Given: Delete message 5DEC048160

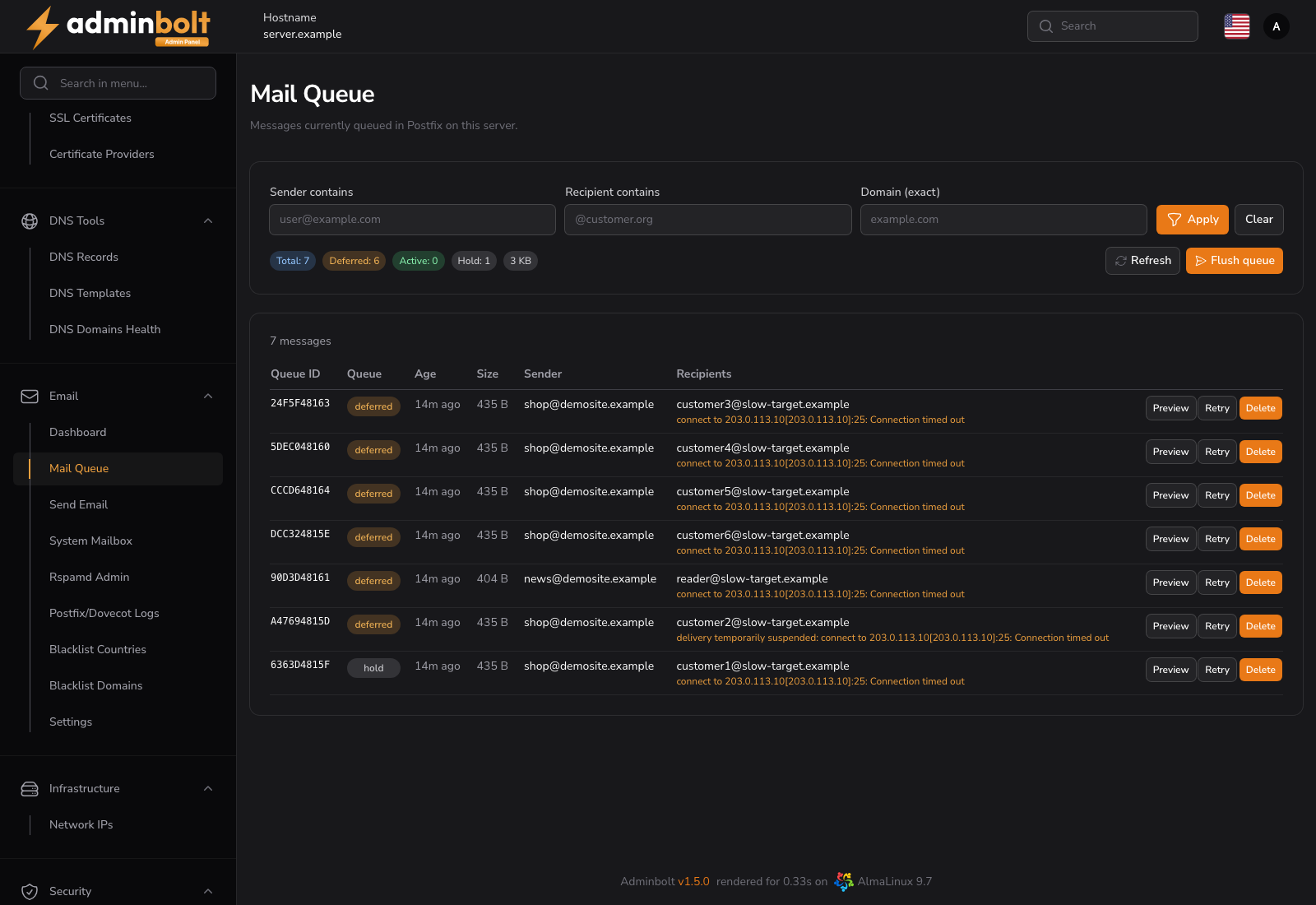Looking at the screenshot, I should pyautogui.click(x=1261, y=452).
